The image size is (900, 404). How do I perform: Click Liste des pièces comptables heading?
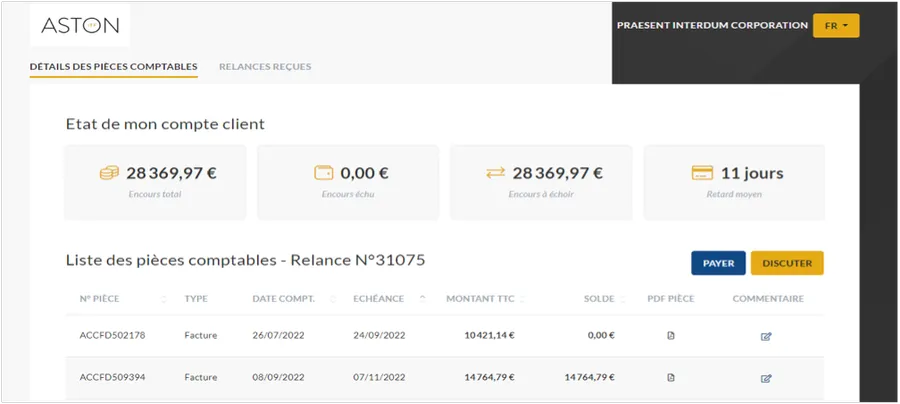246,261
